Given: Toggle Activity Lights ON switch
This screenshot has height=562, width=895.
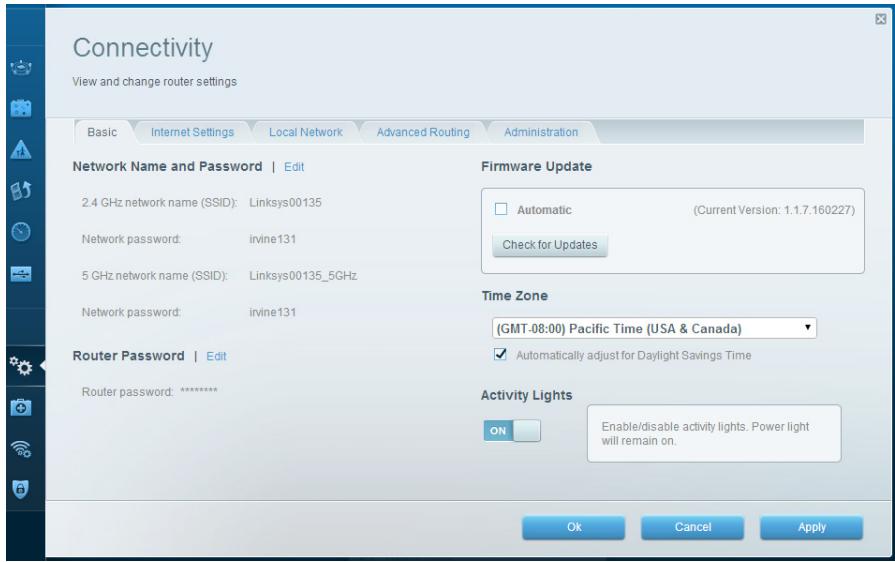Looking at the screenshot, I should pyautogui.click(x=512, y=431).
